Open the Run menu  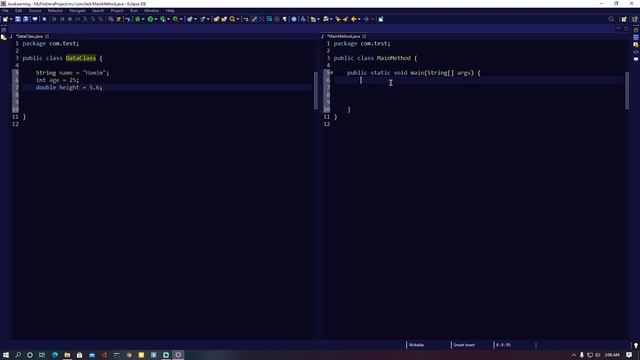pos(134,11)
